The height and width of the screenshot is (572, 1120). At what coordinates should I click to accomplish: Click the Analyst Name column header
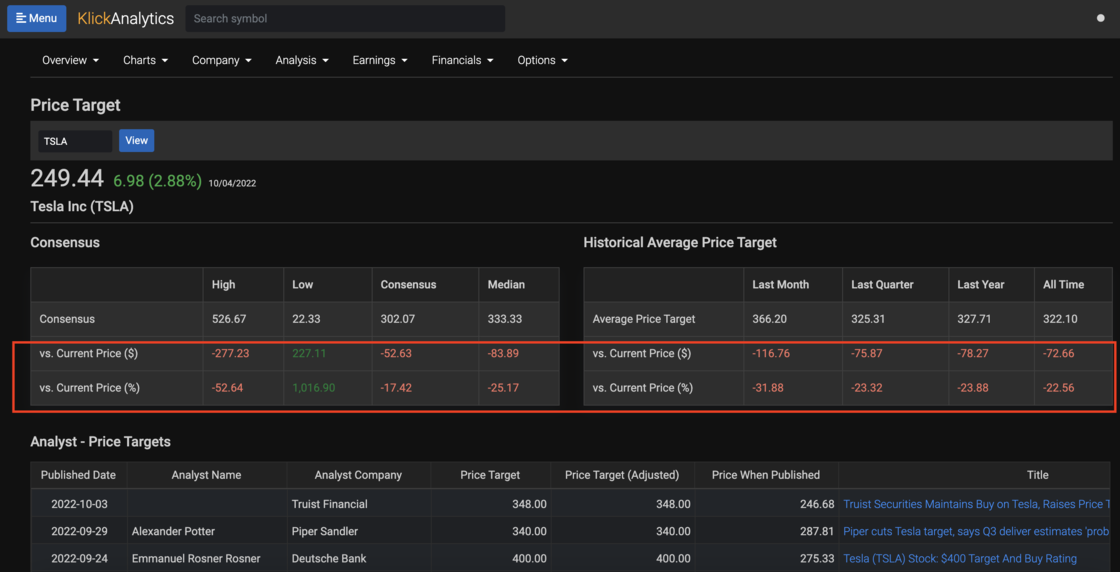(x=206, y=475)
